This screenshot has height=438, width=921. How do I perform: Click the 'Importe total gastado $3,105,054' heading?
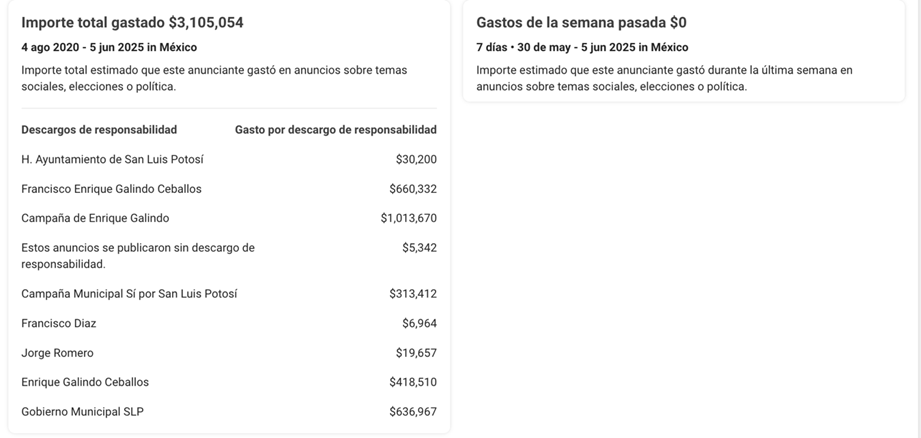point(132,22)
